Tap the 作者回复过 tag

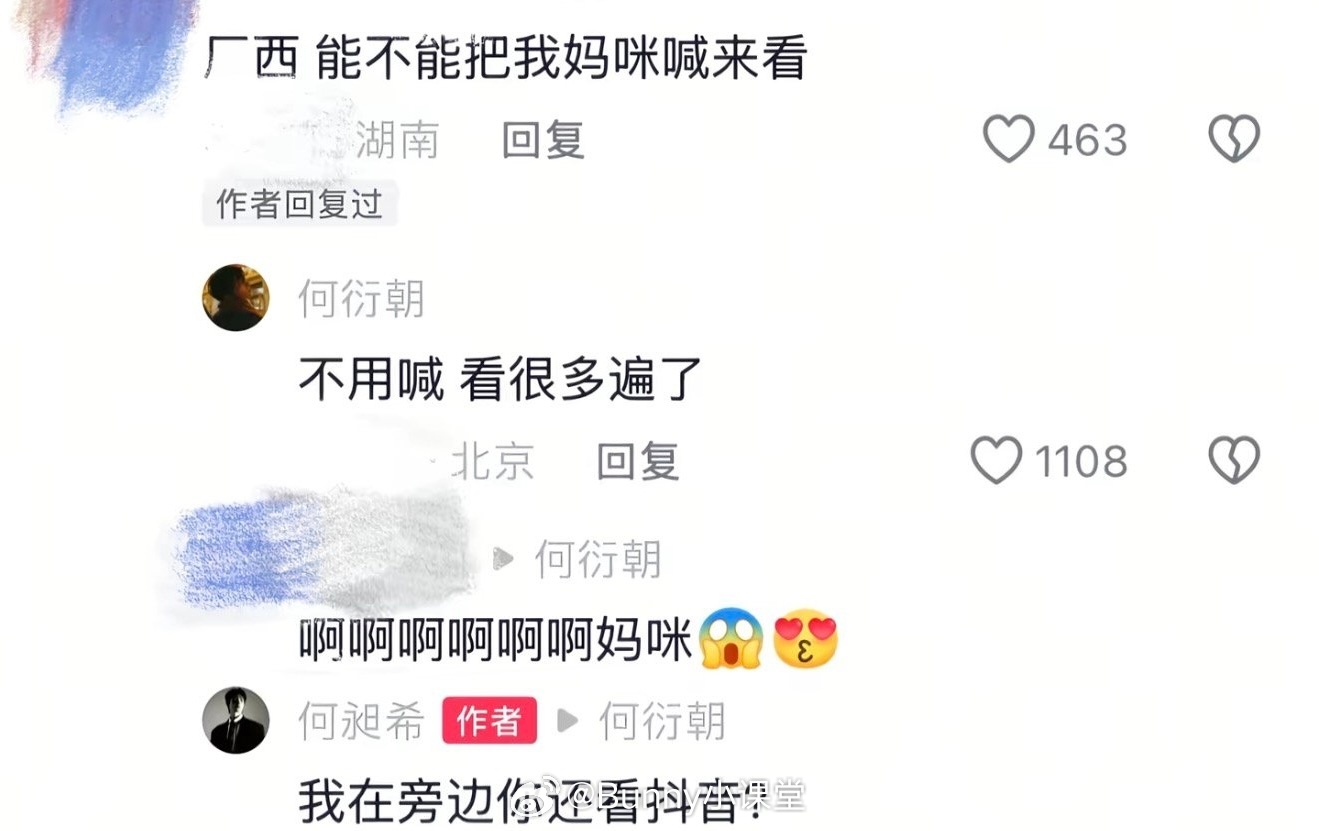[299, 205]
